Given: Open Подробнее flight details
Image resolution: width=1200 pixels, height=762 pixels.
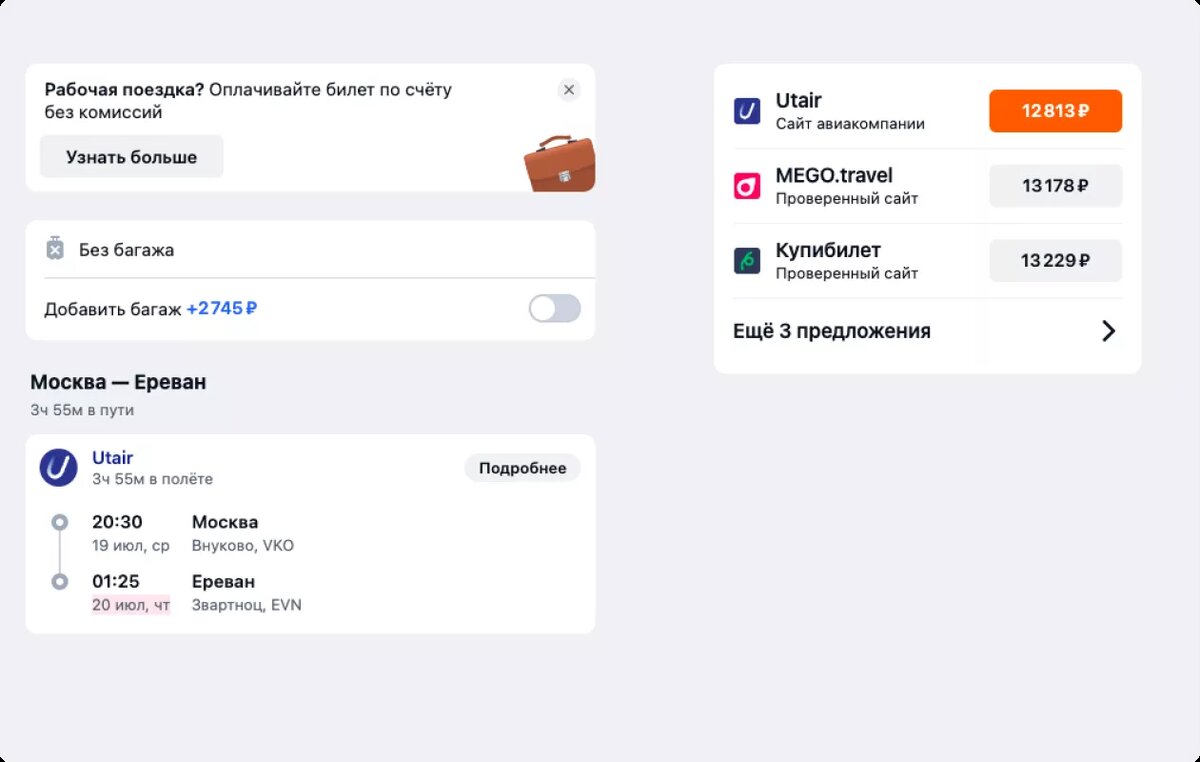Looking at the screenshot, I should coord(522,468).
